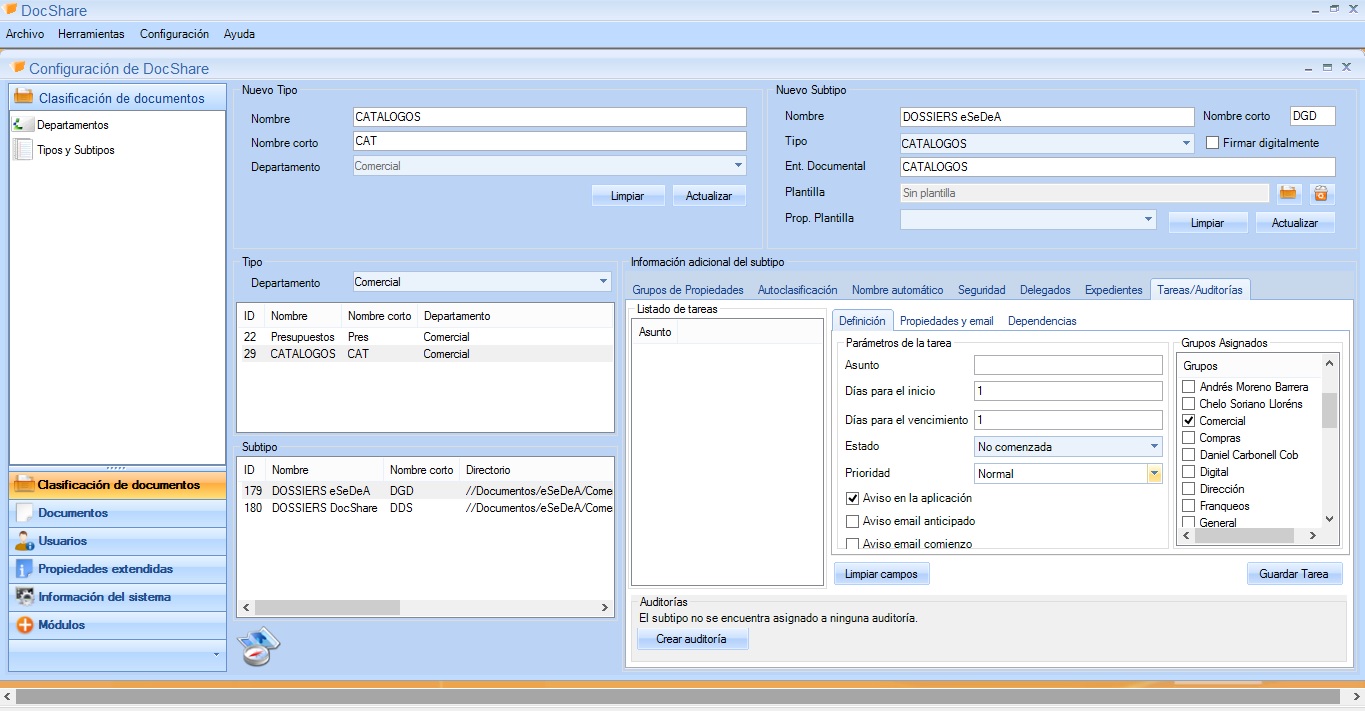
Task: Click the Asunto input field
Action: click(1068, 365)
